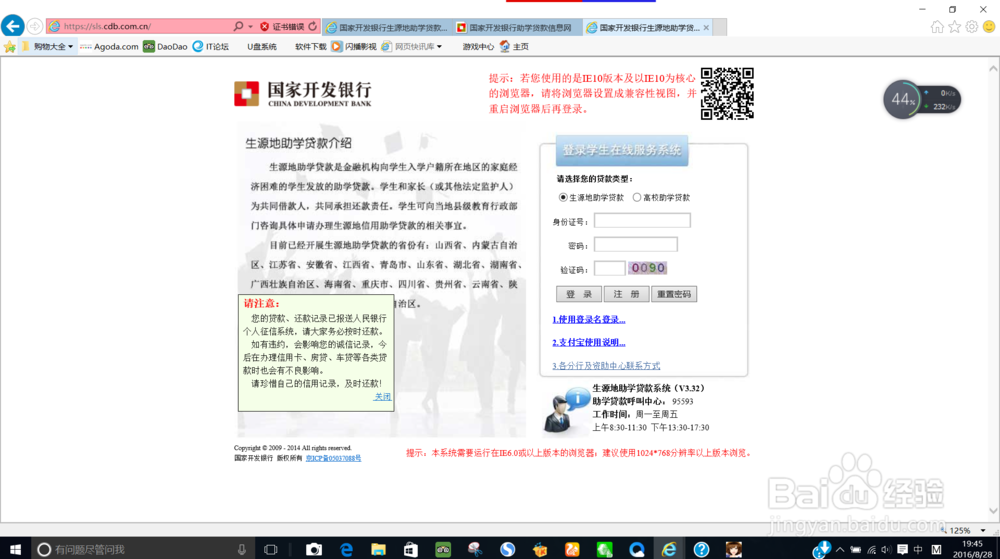
Task: Switch to 国家开发银行助学贷款信息网 tab
Action: 517,27
